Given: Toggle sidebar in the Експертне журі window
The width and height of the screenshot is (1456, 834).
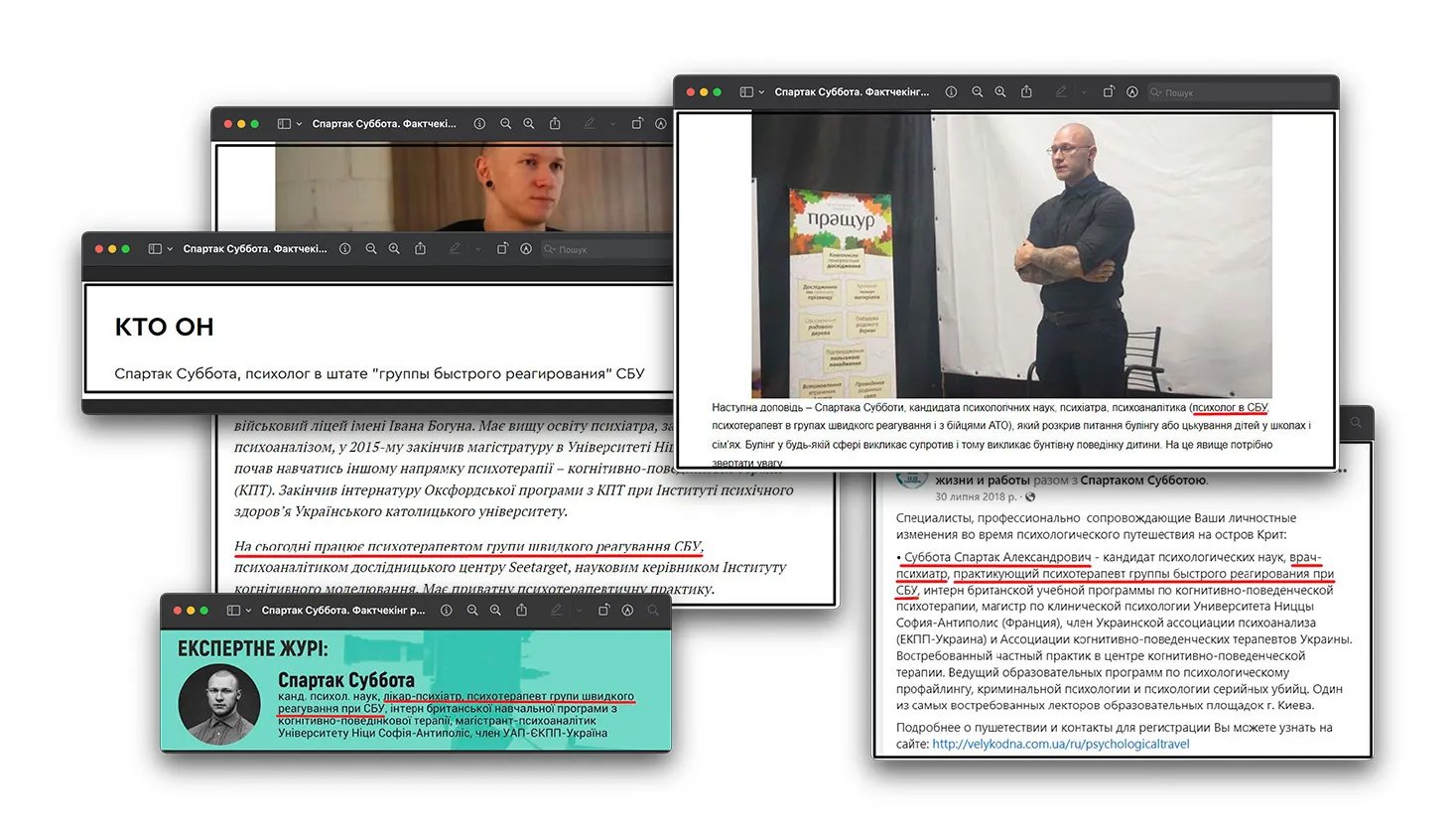Looking at the screenshot, I should 233,611.
